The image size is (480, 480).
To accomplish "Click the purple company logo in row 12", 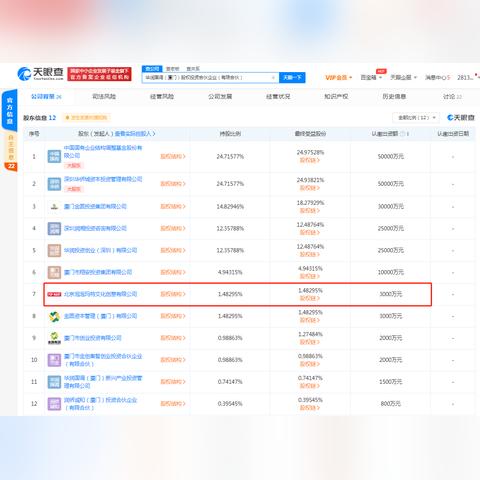I will click(54, 404).
